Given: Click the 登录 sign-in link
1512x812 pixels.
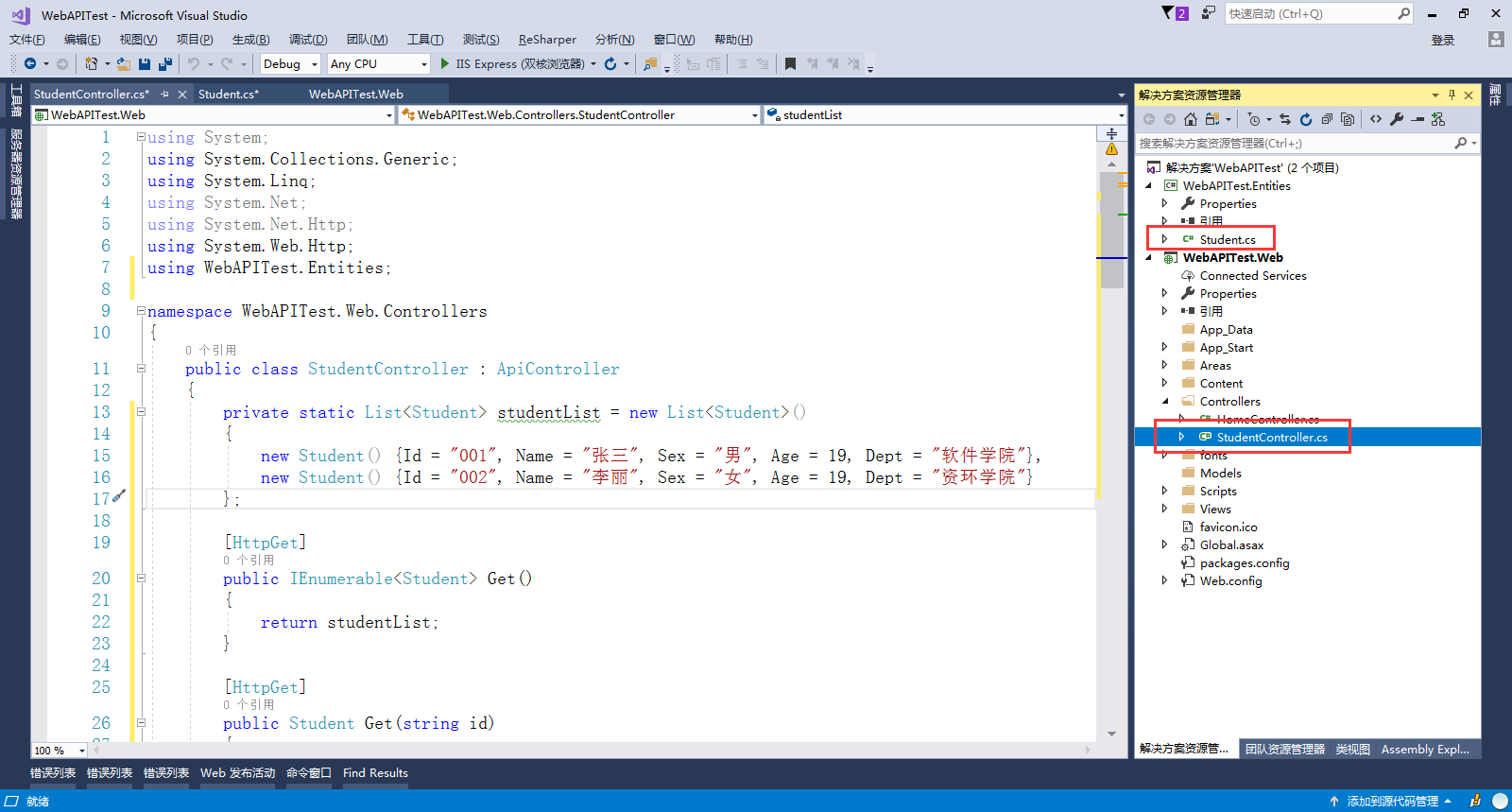Looking at the screenshot, I should click(1442, 40).
